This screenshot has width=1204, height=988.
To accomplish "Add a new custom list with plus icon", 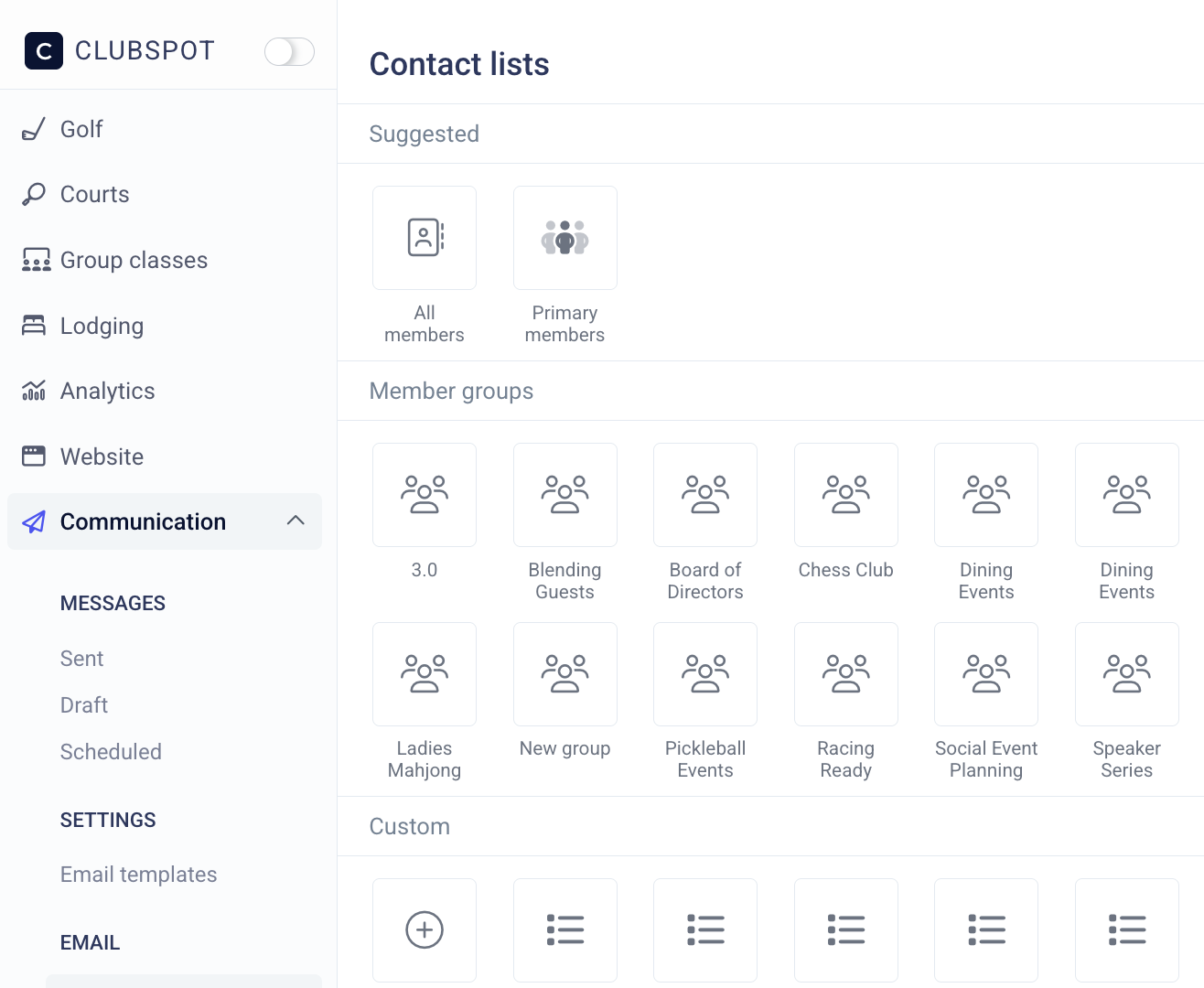I will tap(425, 929).
